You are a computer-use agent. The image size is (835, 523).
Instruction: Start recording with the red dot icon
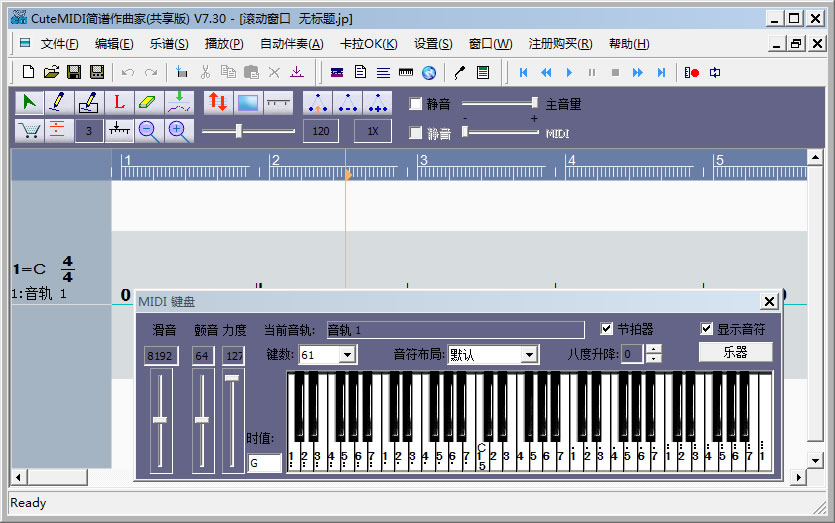pos(692,72)
